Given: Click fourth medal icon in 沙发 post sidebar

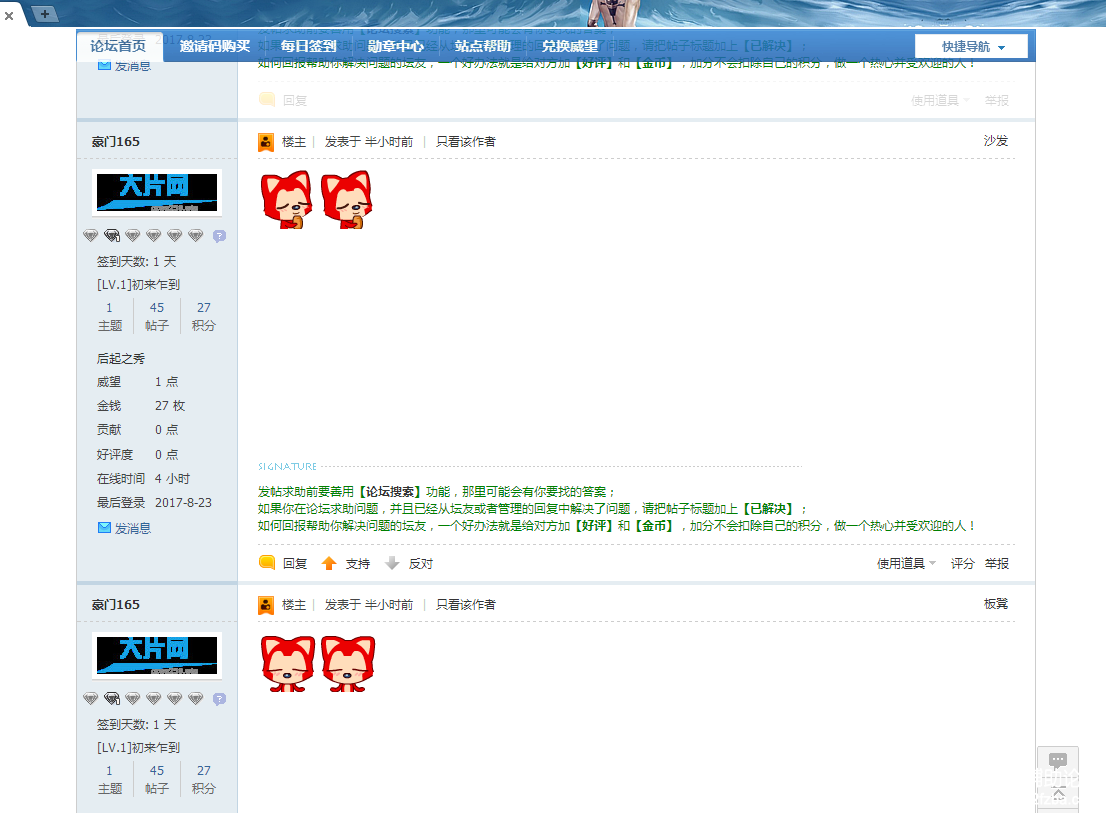Looking at the screenshot, I should click(154, 236).
